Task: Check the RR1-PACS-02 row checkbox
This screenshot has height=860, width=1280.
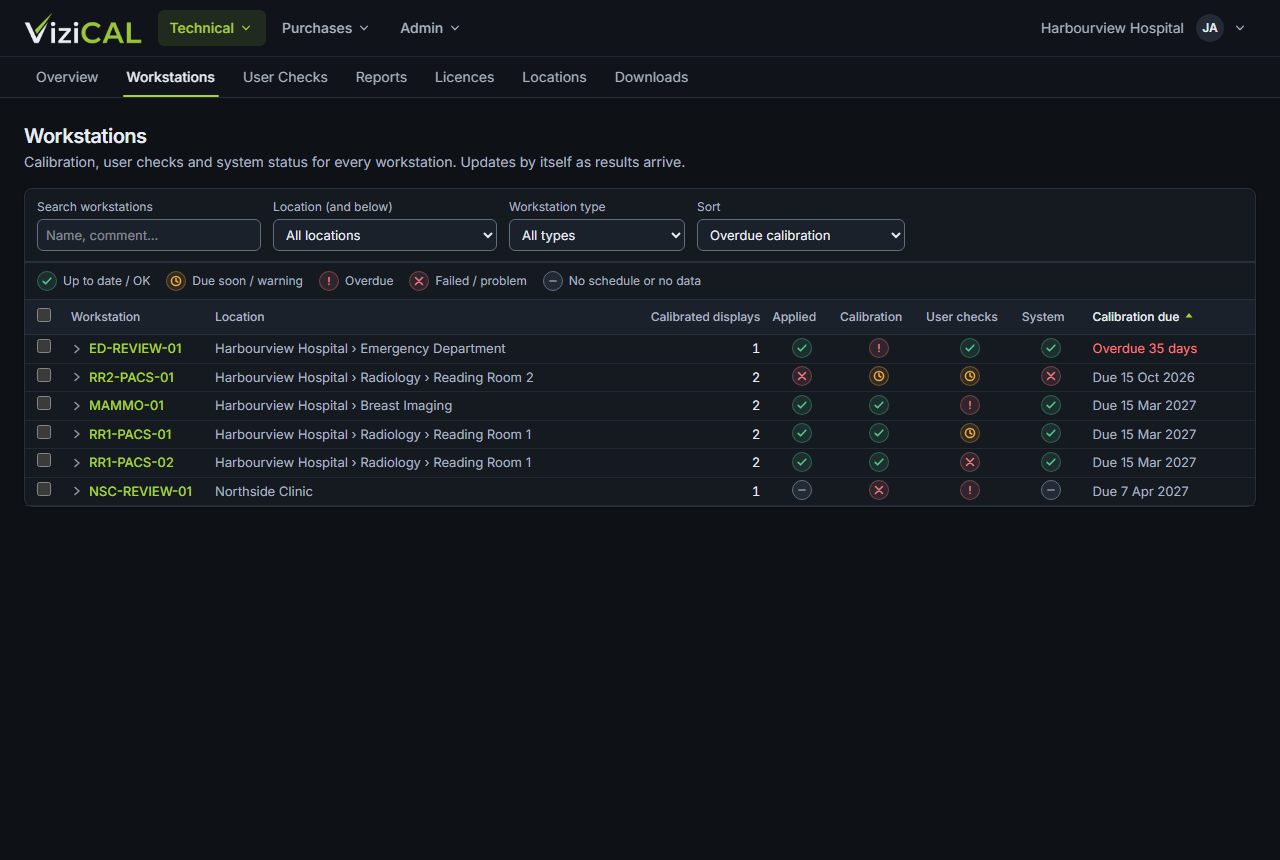Action: [x=44, y=460]
